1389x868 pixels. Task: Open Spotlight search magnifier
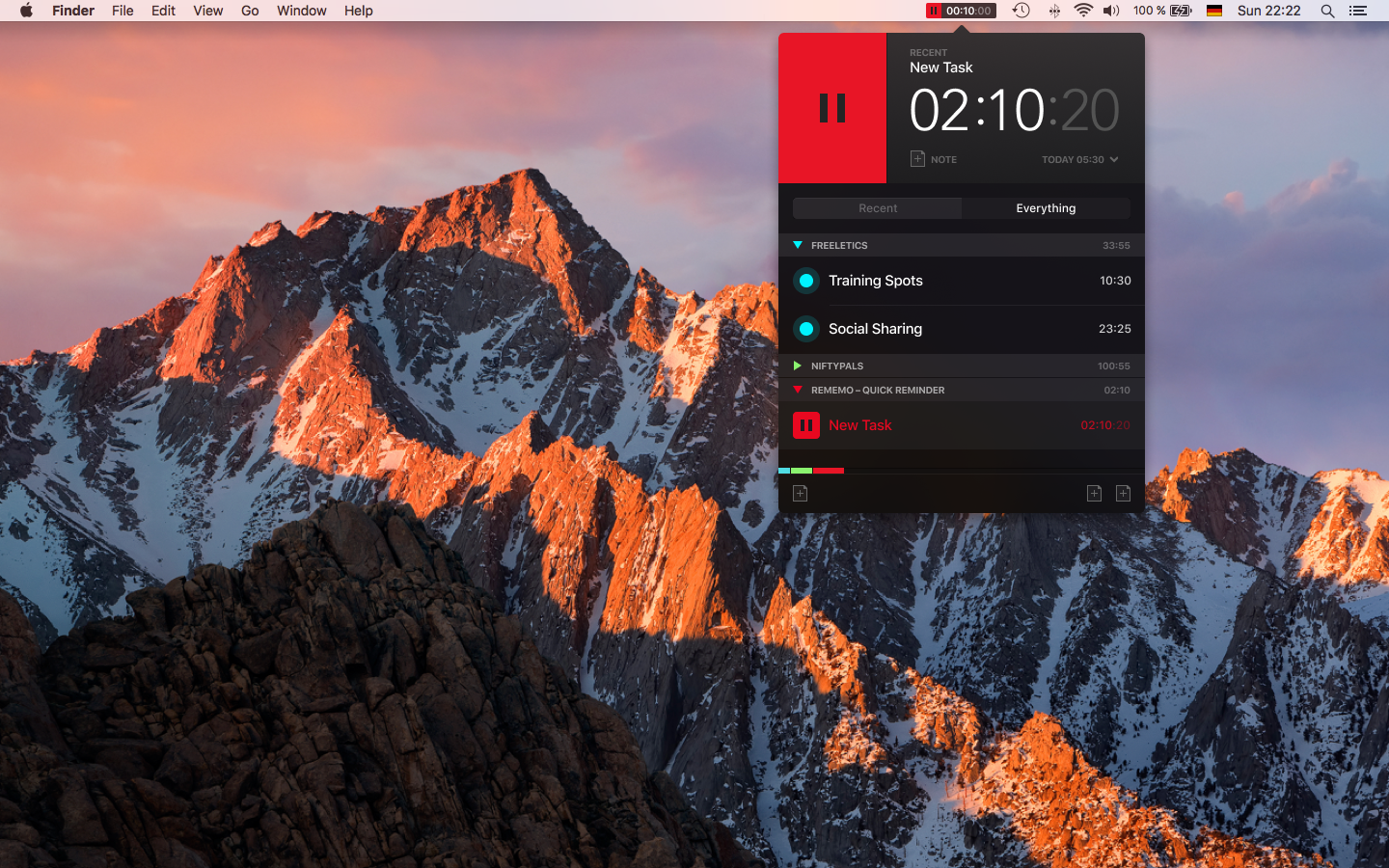(1327, 11)
